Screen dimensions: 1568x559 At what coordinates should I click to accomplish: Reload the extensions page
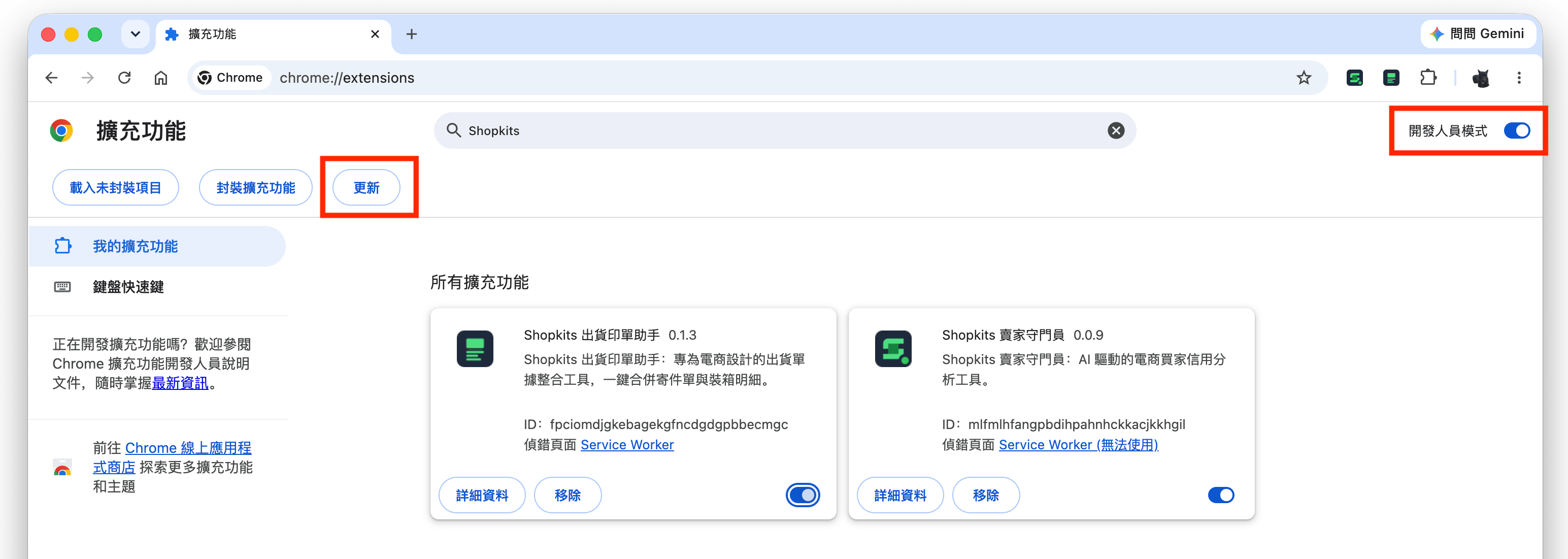(x=124, y=78)
